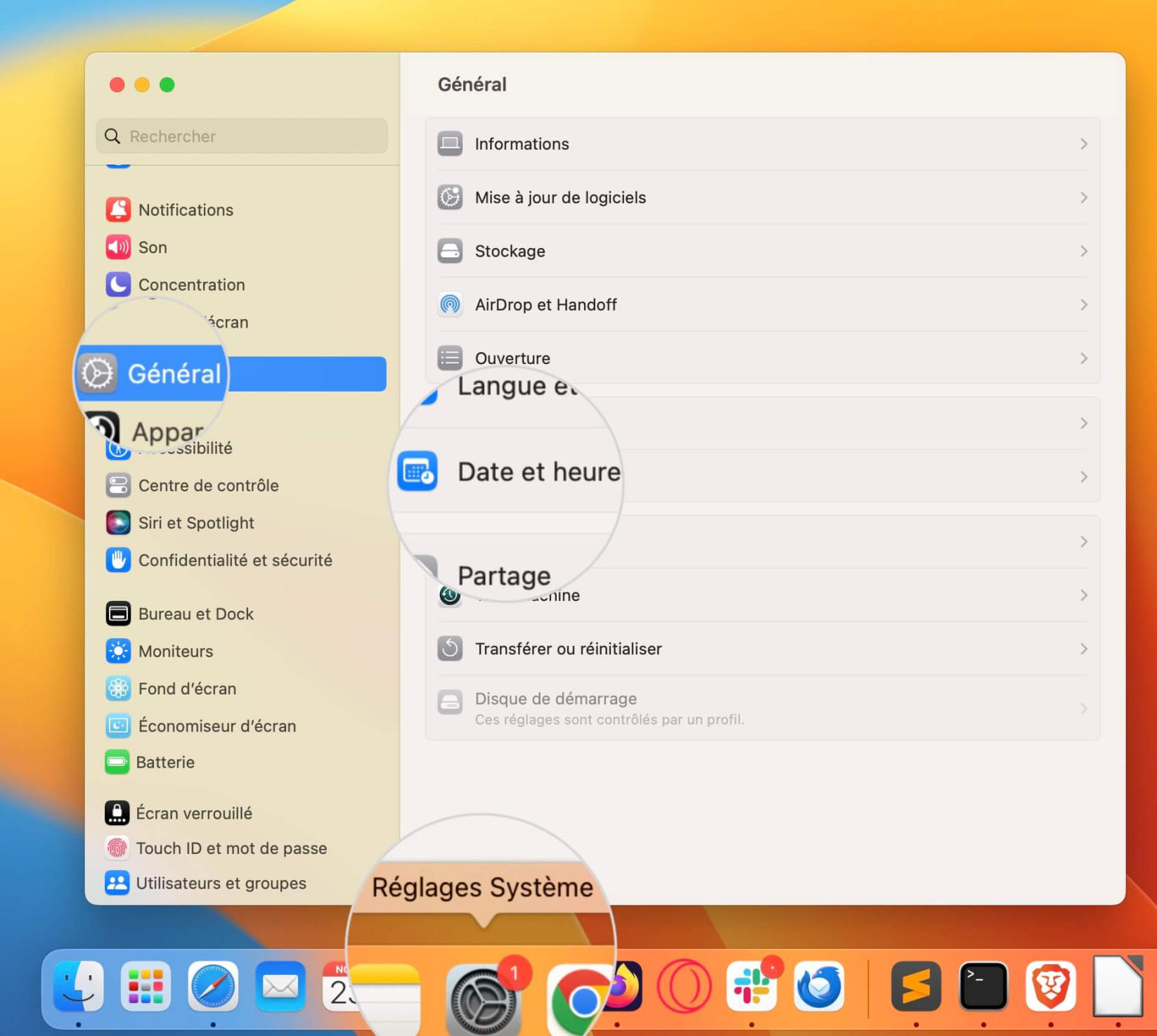Open Slack from the Dock
This screenshot has height=1036, width=1157.
pyautogui.click(x=751, y=985)
